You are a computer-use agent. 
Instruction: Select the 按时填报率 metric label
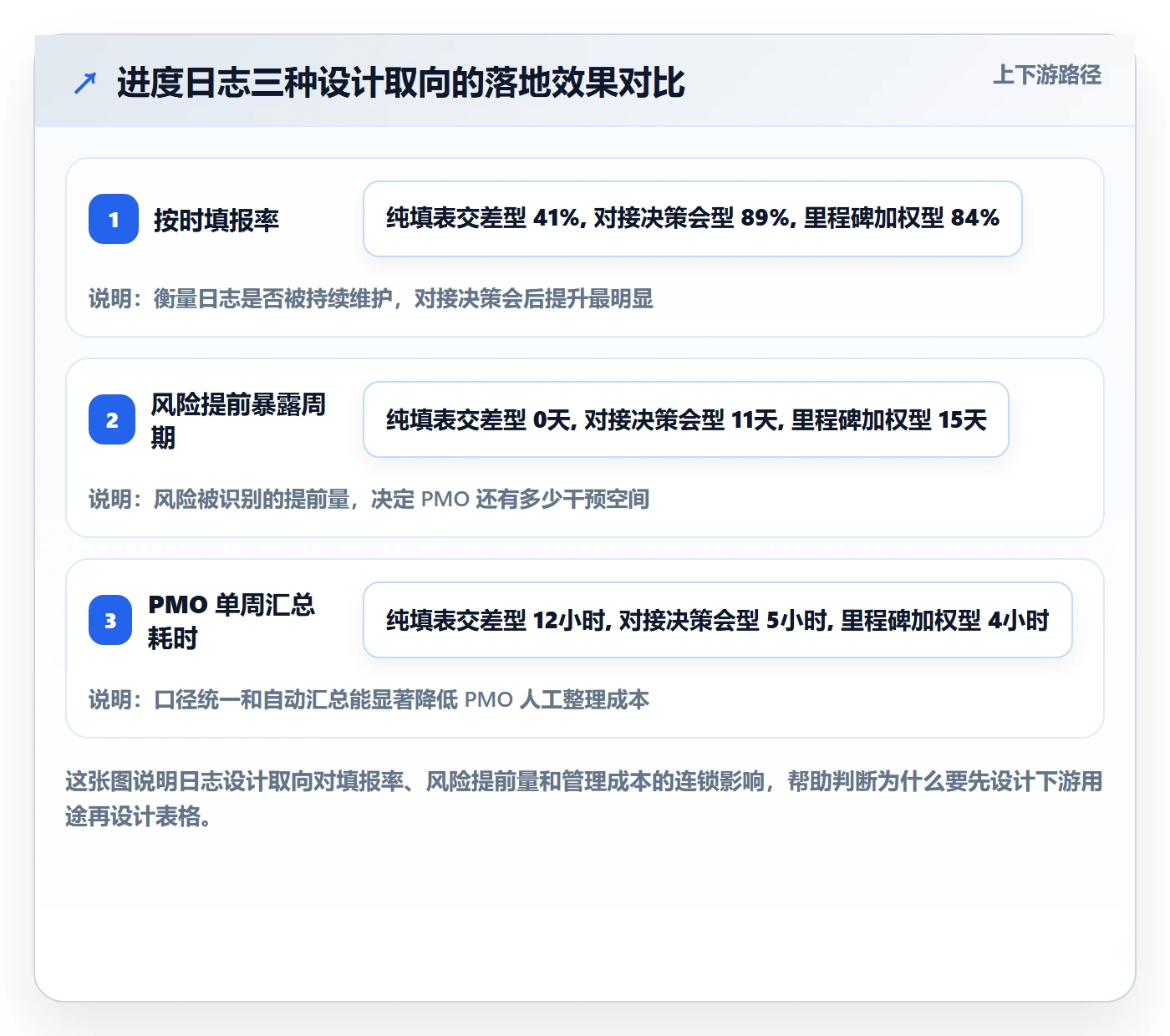pos(216,220)
